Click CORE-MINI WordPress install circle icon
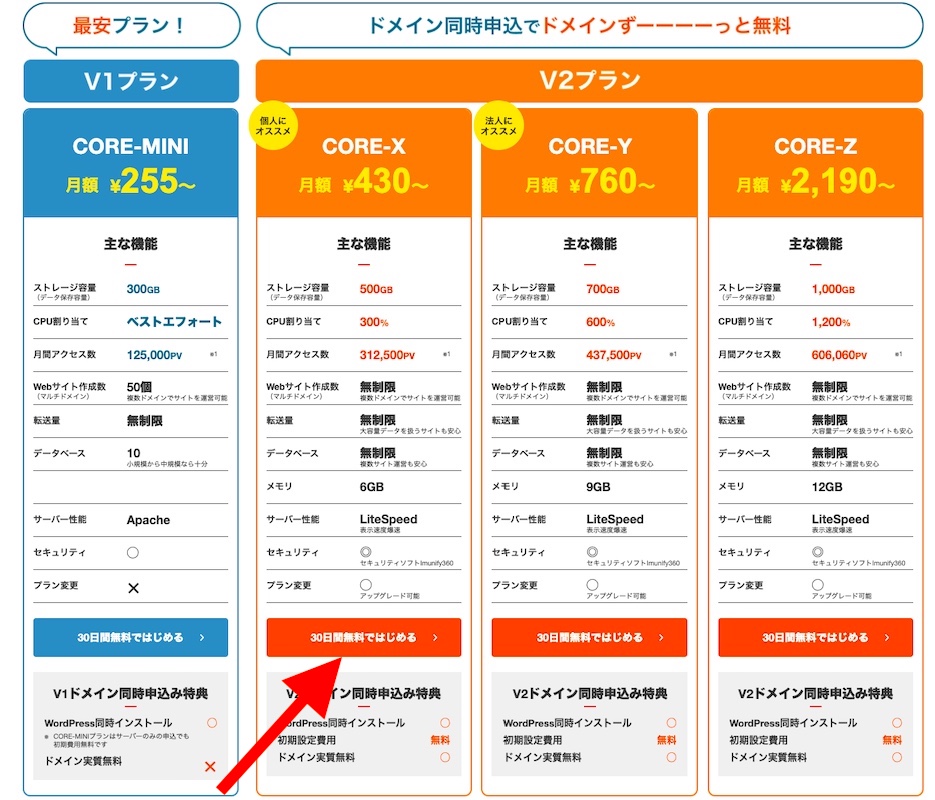This screenshot has height=800, width=935. pos(212,723)
